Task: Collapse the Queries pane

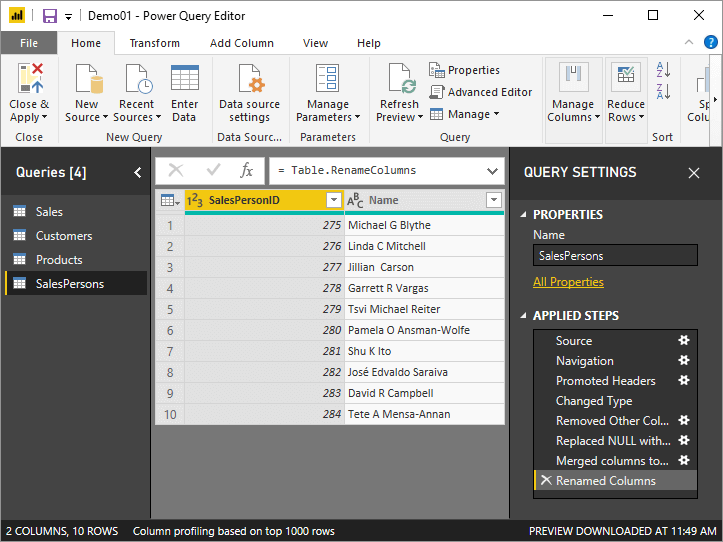Action: pos(137,173)
